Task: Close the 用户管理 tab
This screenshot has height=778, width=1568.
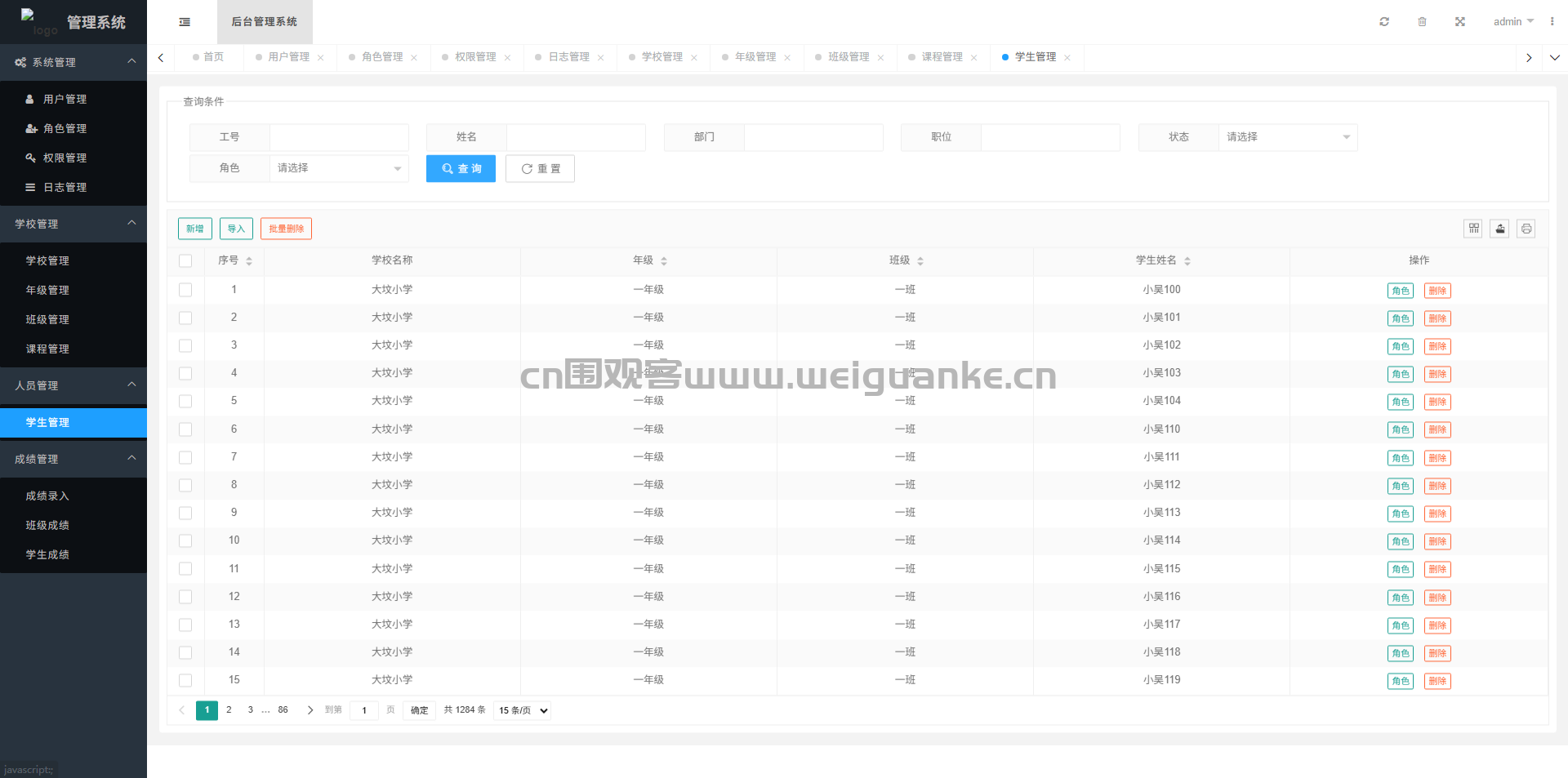Action: (321, 57)
